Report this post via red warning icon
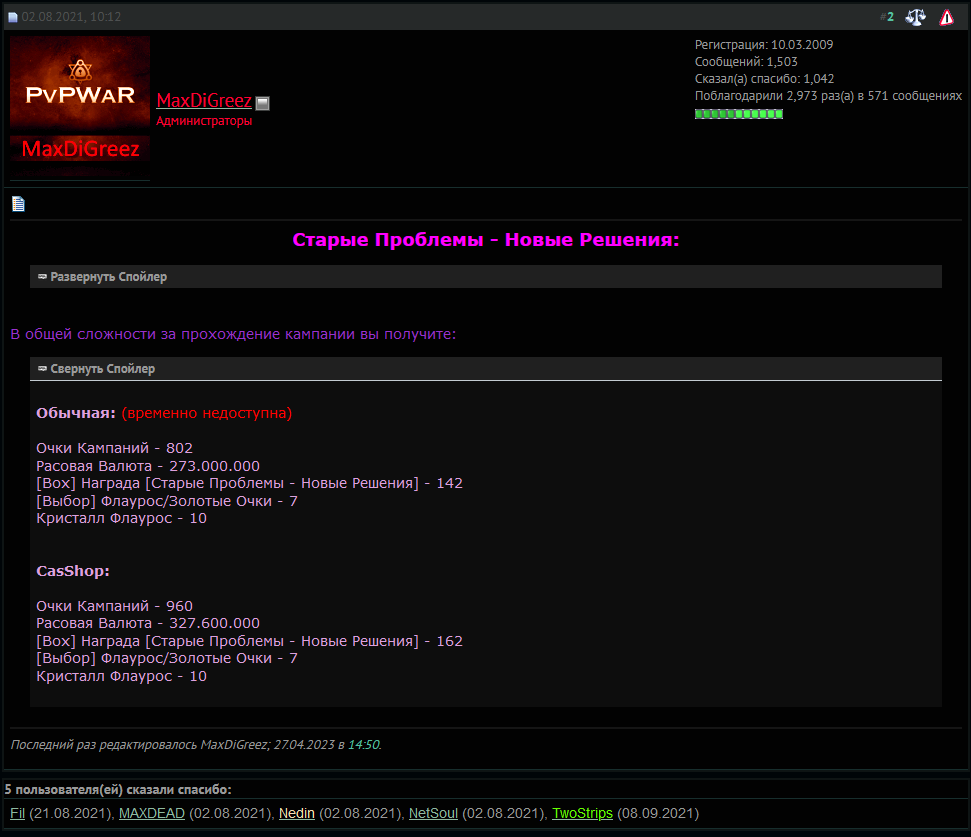Screen dimensions: 971x837 click(947, 17)
